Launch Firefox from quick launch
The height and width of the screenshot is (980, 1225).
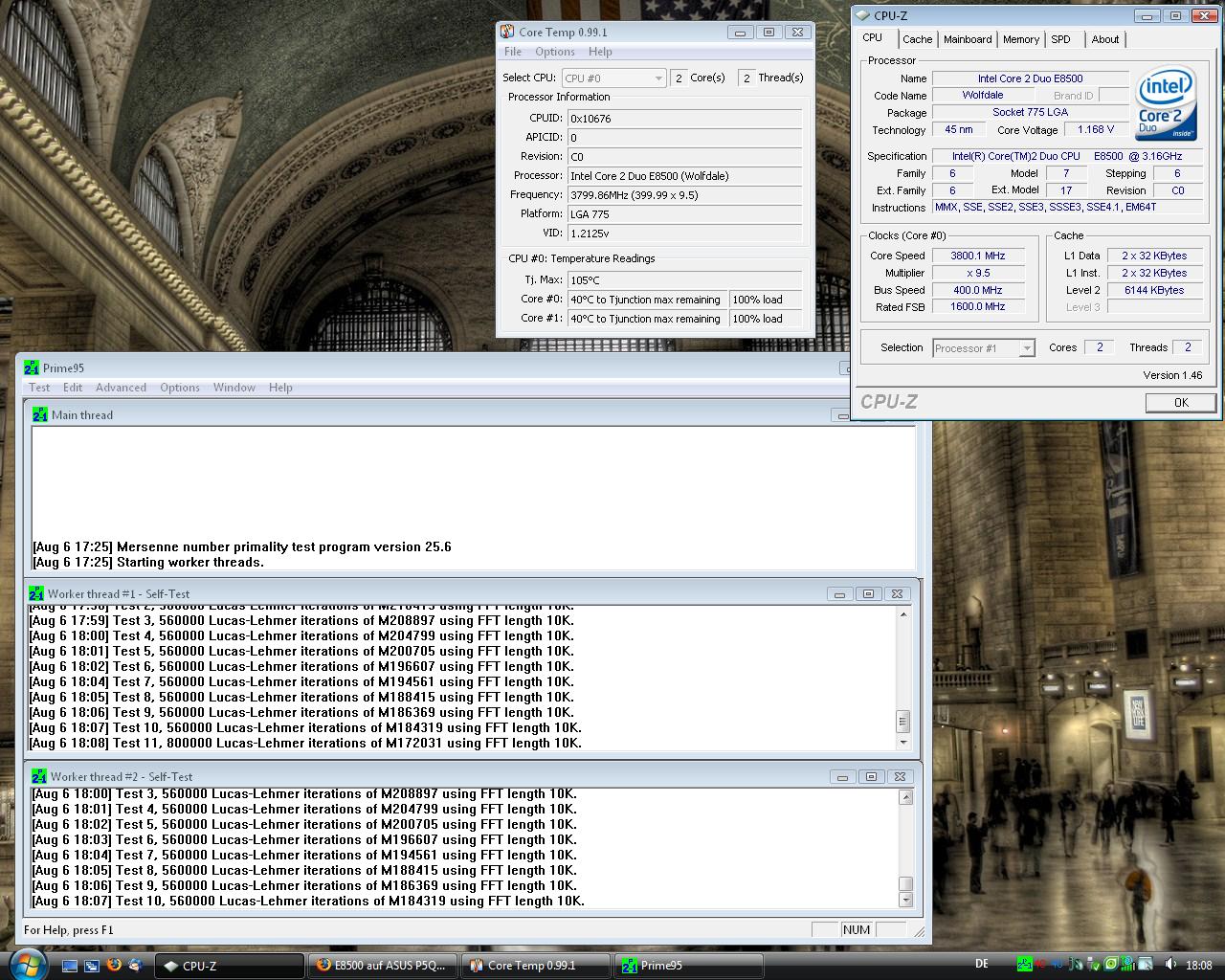pyautogui.click(x=114, y=965)
